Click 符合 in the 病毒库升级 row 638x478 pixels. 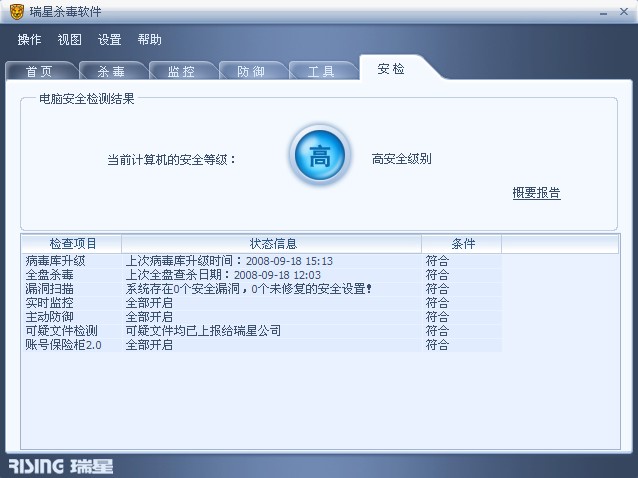coord(437,261)
